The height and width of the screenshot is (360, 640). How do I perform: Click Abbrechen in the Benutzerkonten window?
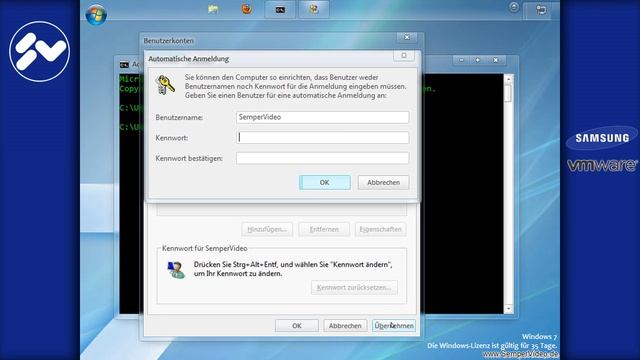click(x=345, y=326)
